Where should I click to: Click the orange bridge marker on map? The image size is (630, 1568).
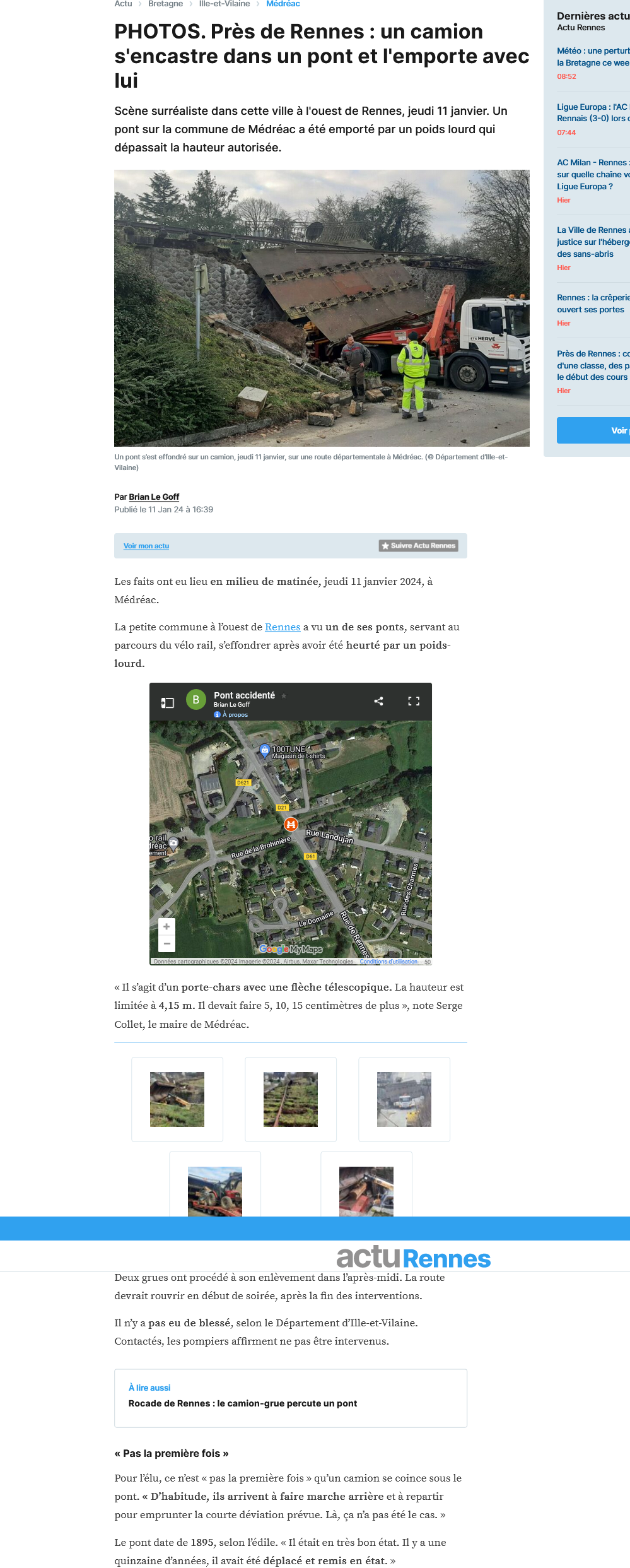pos(291,824)
